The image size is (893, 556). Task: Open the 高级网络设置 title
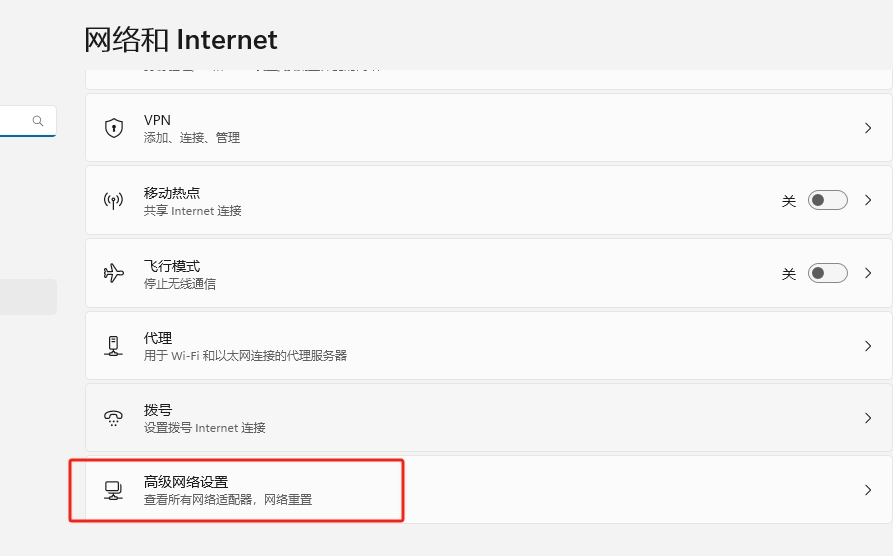click(186, 482)
